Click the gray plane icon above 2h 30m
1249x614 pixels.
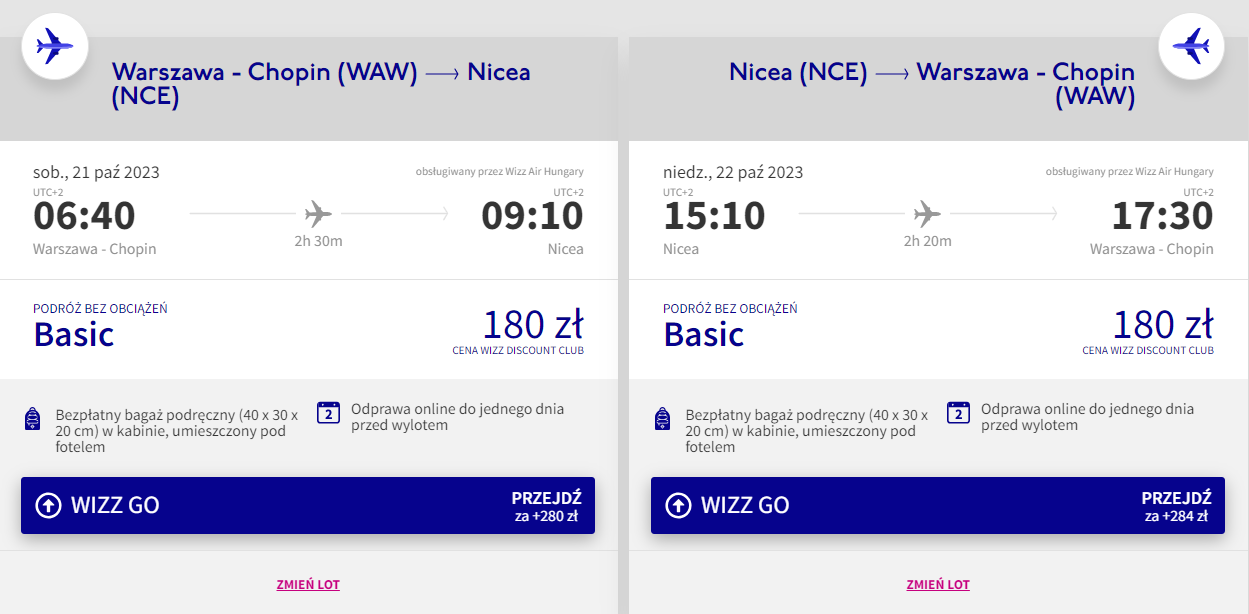(319, 213)
